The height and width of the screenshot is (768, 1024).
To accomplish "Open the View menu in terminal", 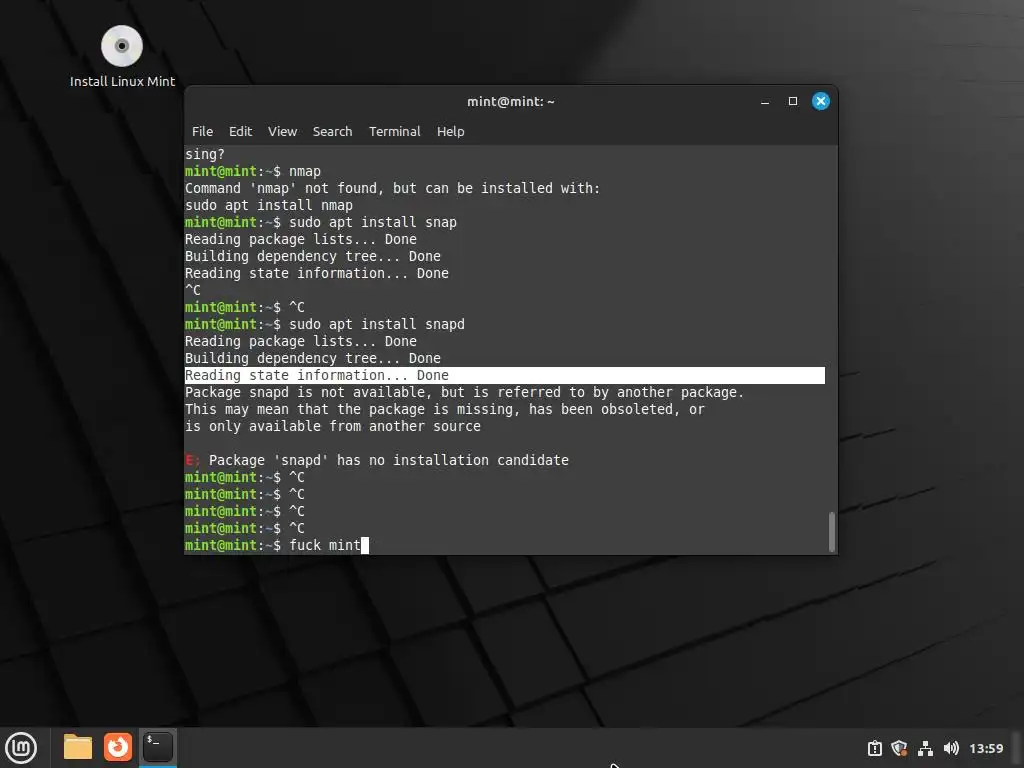I will pyautogui.click(x=282, y=131).
